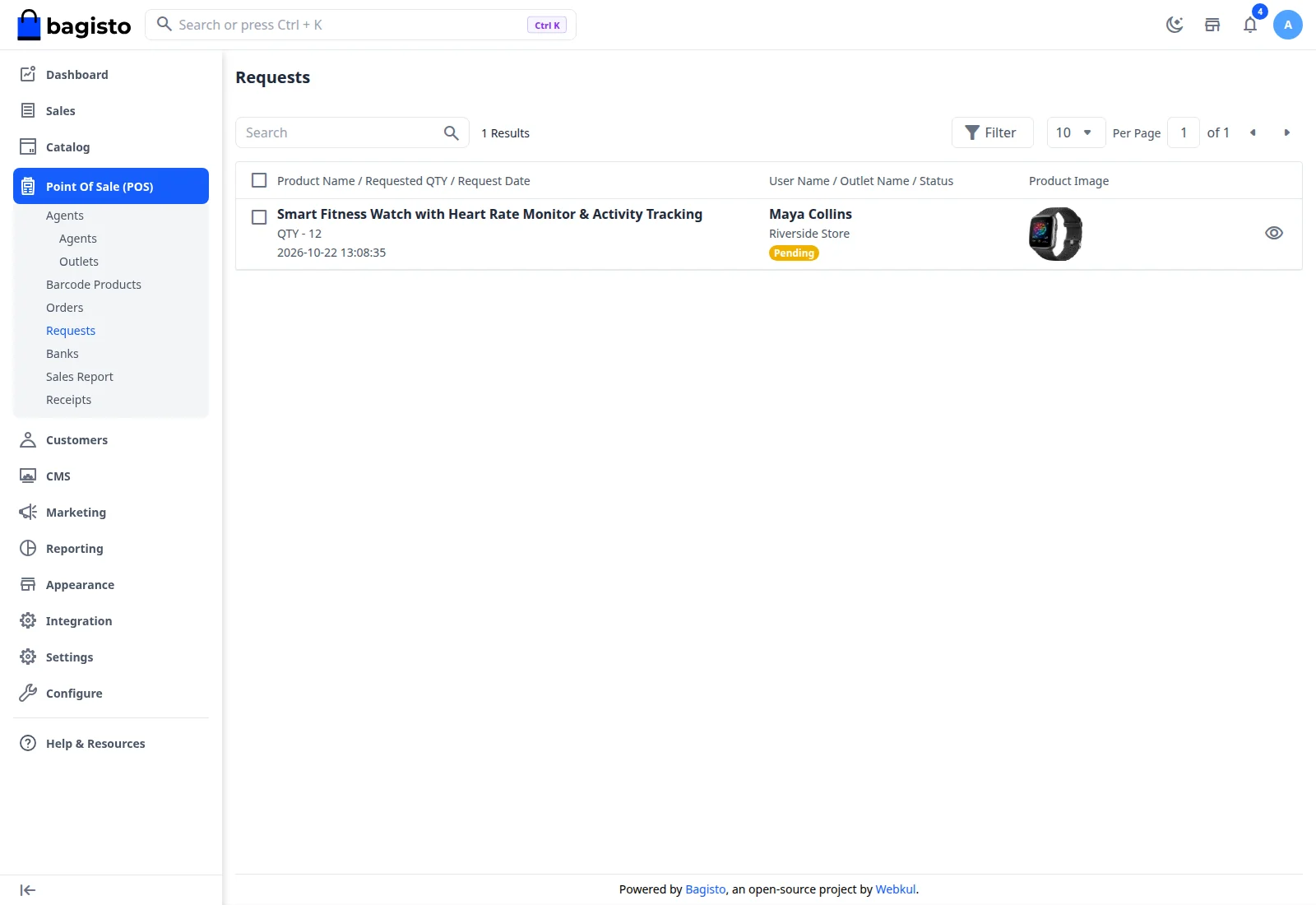Click the search magnifier in Requests
The width and height of the screenshot is (1316, 905).
click(x=451, y=132)
